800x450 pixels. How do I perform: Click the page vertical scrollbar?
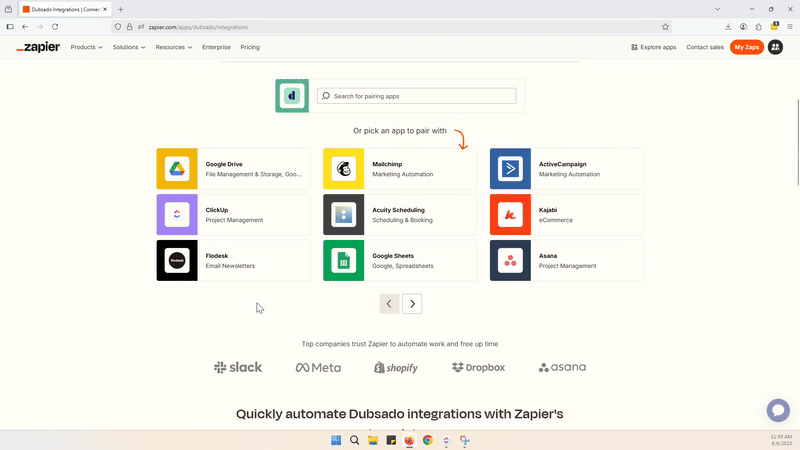coord(797,142)
